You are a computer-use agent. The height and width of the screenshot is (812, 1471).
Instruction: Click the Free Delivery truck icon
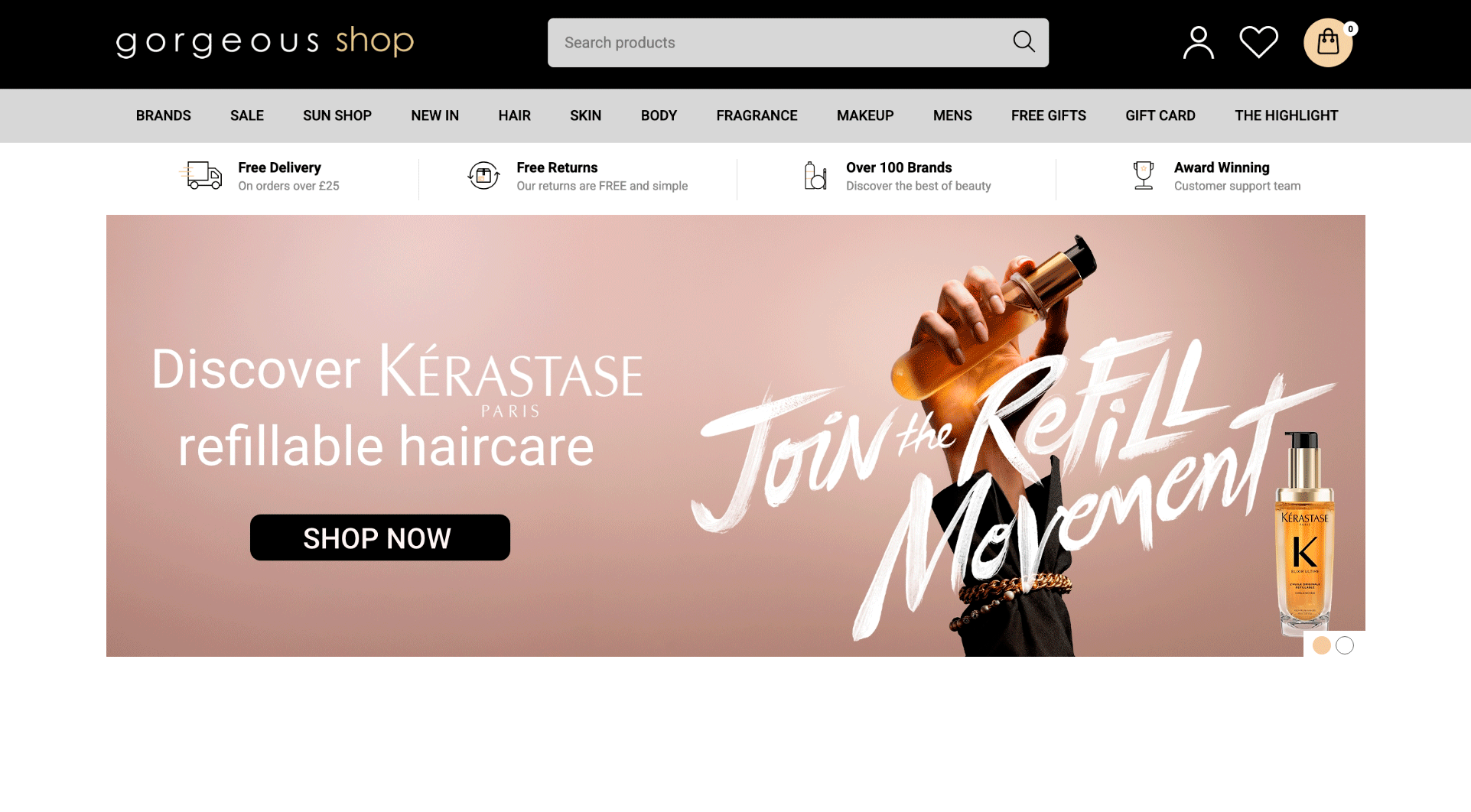point(201,175)
